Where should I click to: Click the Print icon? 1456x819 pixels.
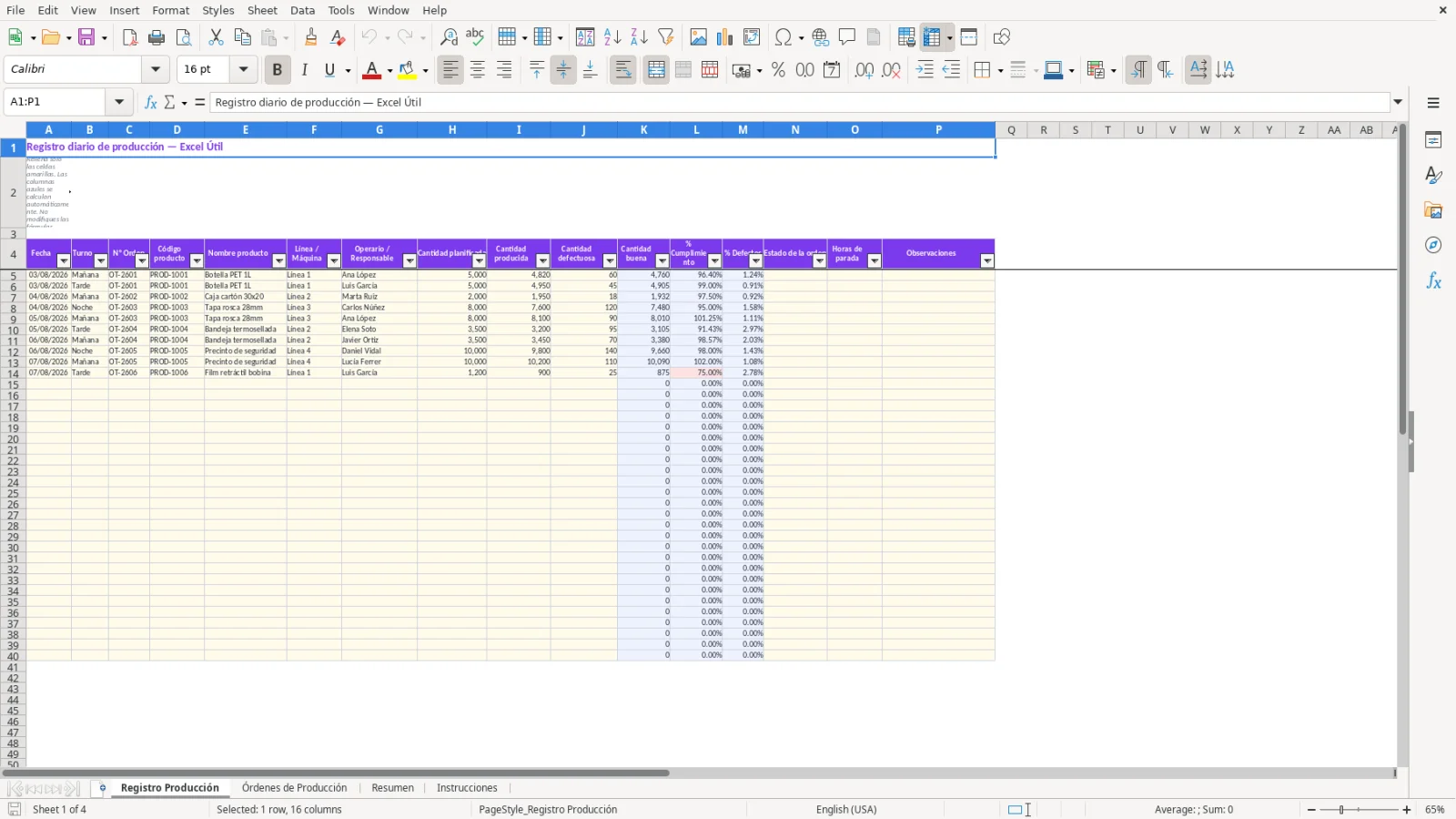pyautogui.click(x=157, y=37)
